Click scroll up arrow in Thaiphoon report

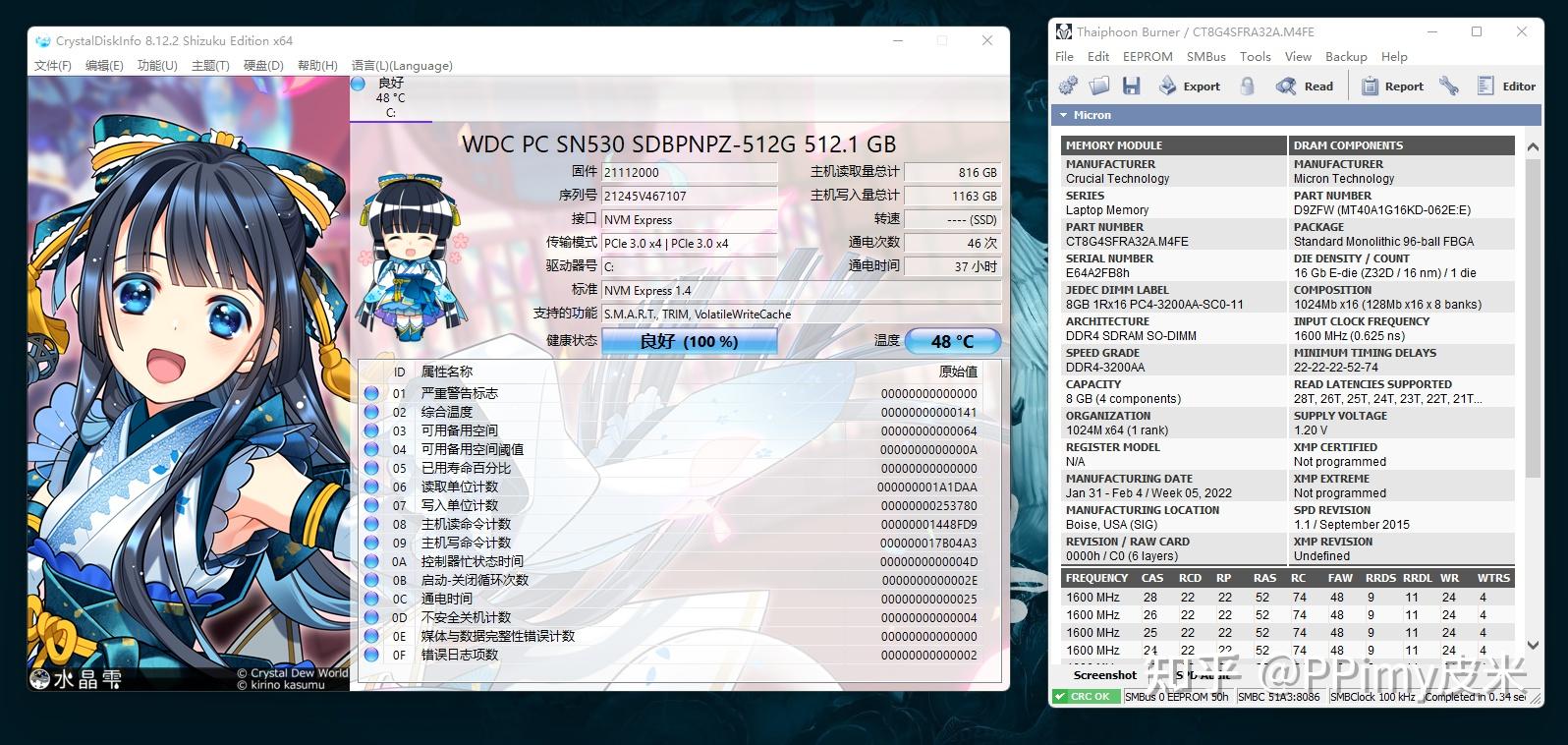(x=1533, y=146)
